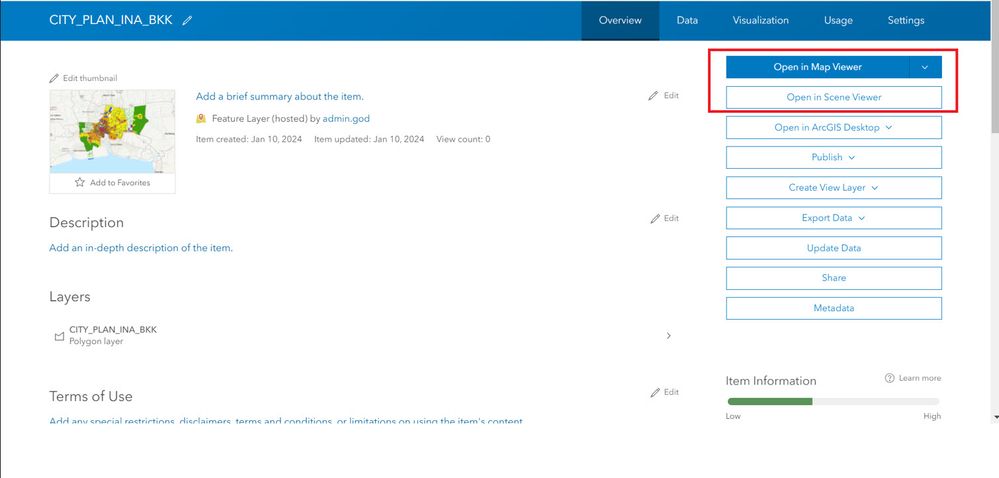
Task: Click the Item Information progress bar
Action: pyautogui.click(x=833, y=402)
